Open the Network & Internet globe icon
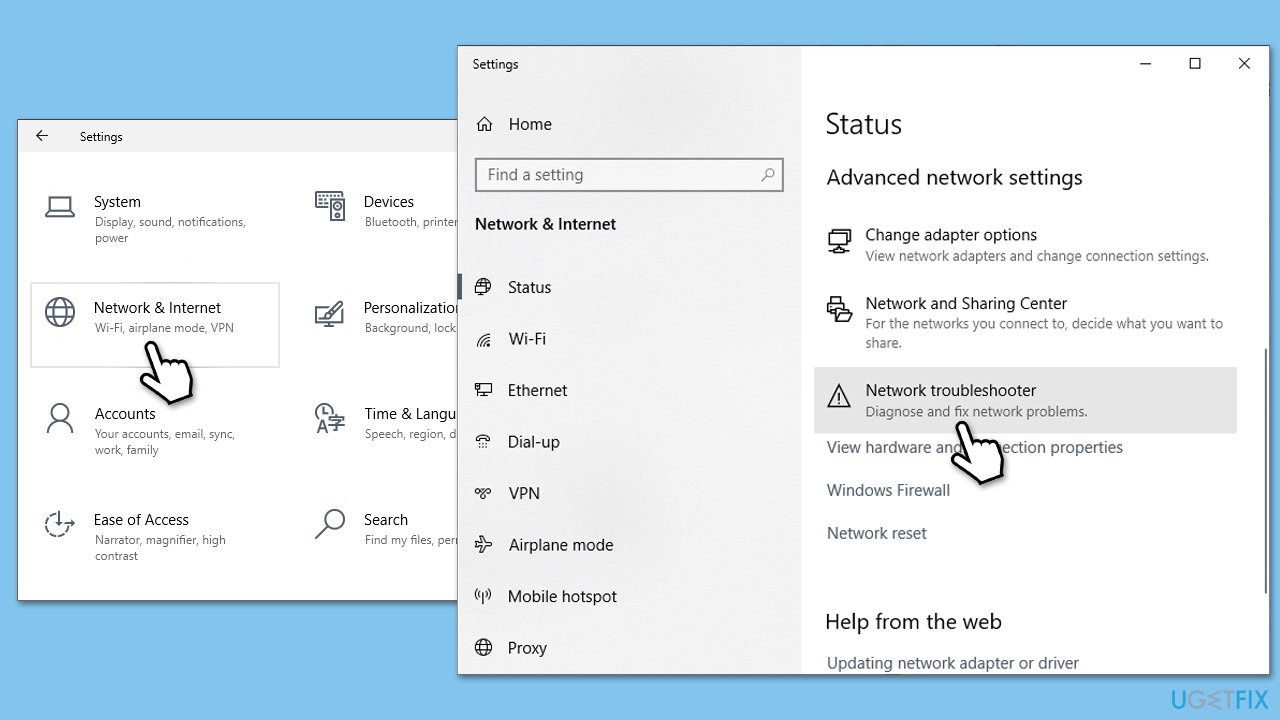This screenshot has height=720, width=1280. (x=60, y=312)
